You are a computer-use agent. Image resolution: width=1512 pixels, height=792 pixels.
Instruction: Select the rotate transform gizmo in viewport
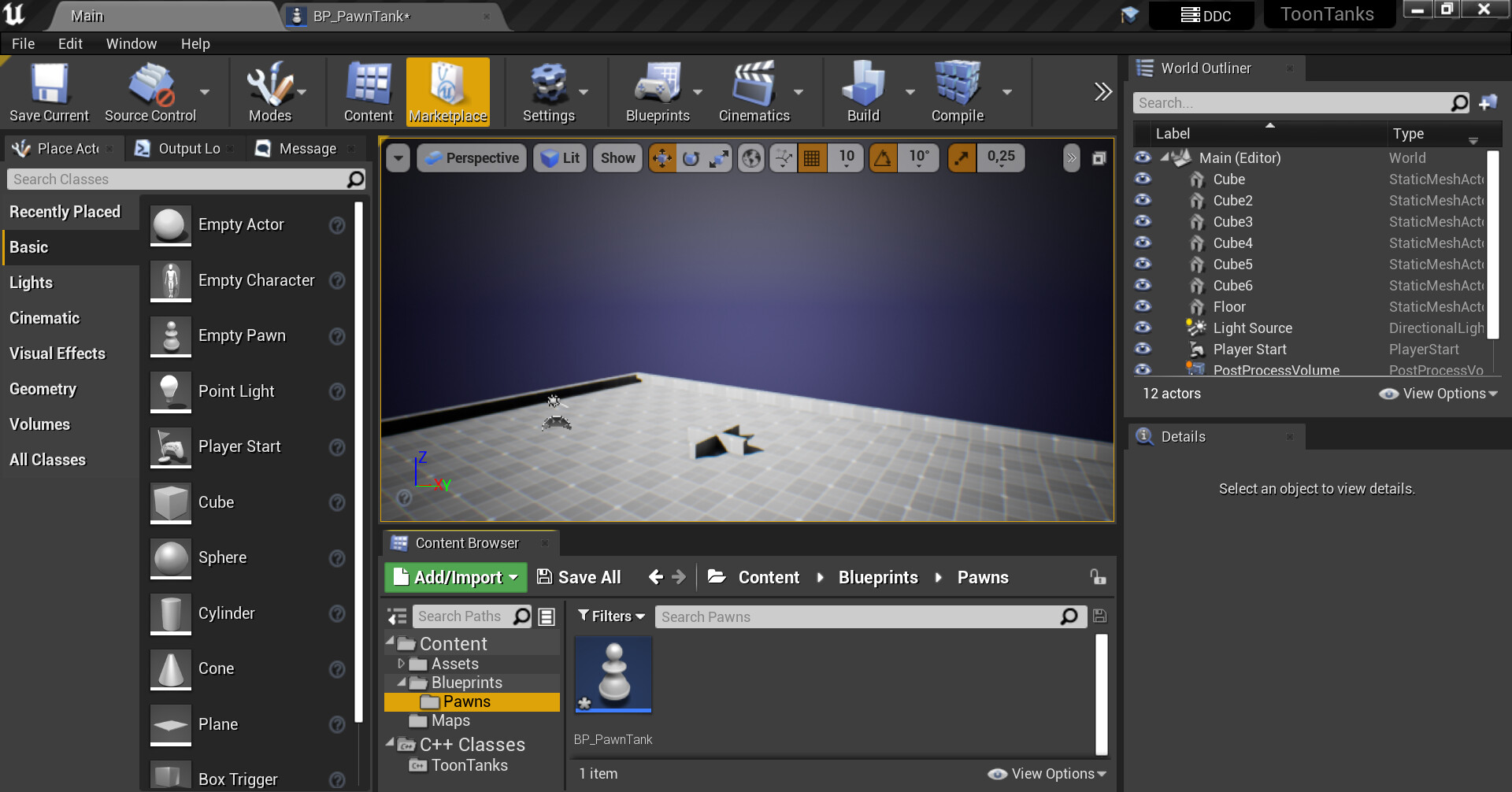pos(691,158)
